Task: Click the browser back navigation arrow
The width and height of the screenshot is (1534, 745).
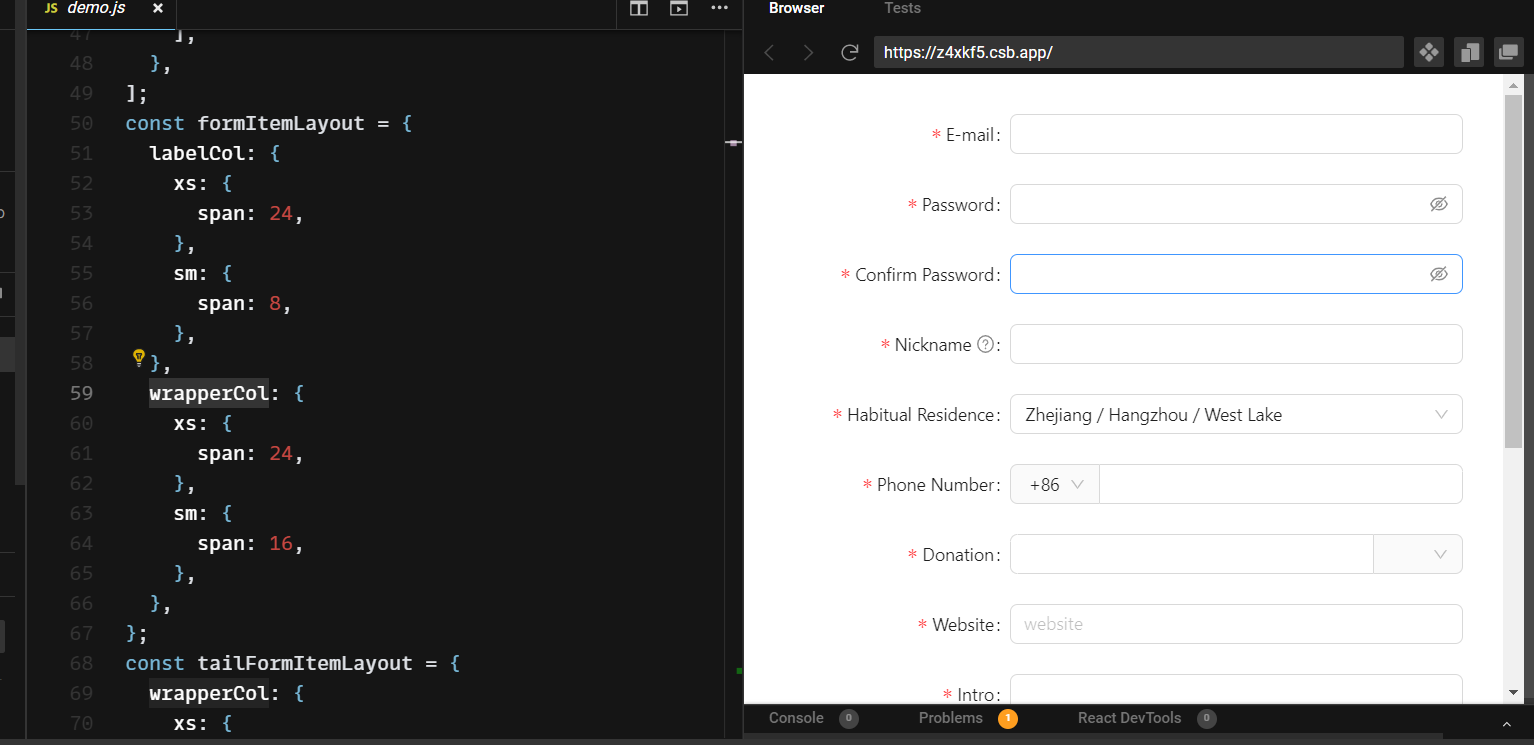Action: pyautogui.click(x=769, y=52)
